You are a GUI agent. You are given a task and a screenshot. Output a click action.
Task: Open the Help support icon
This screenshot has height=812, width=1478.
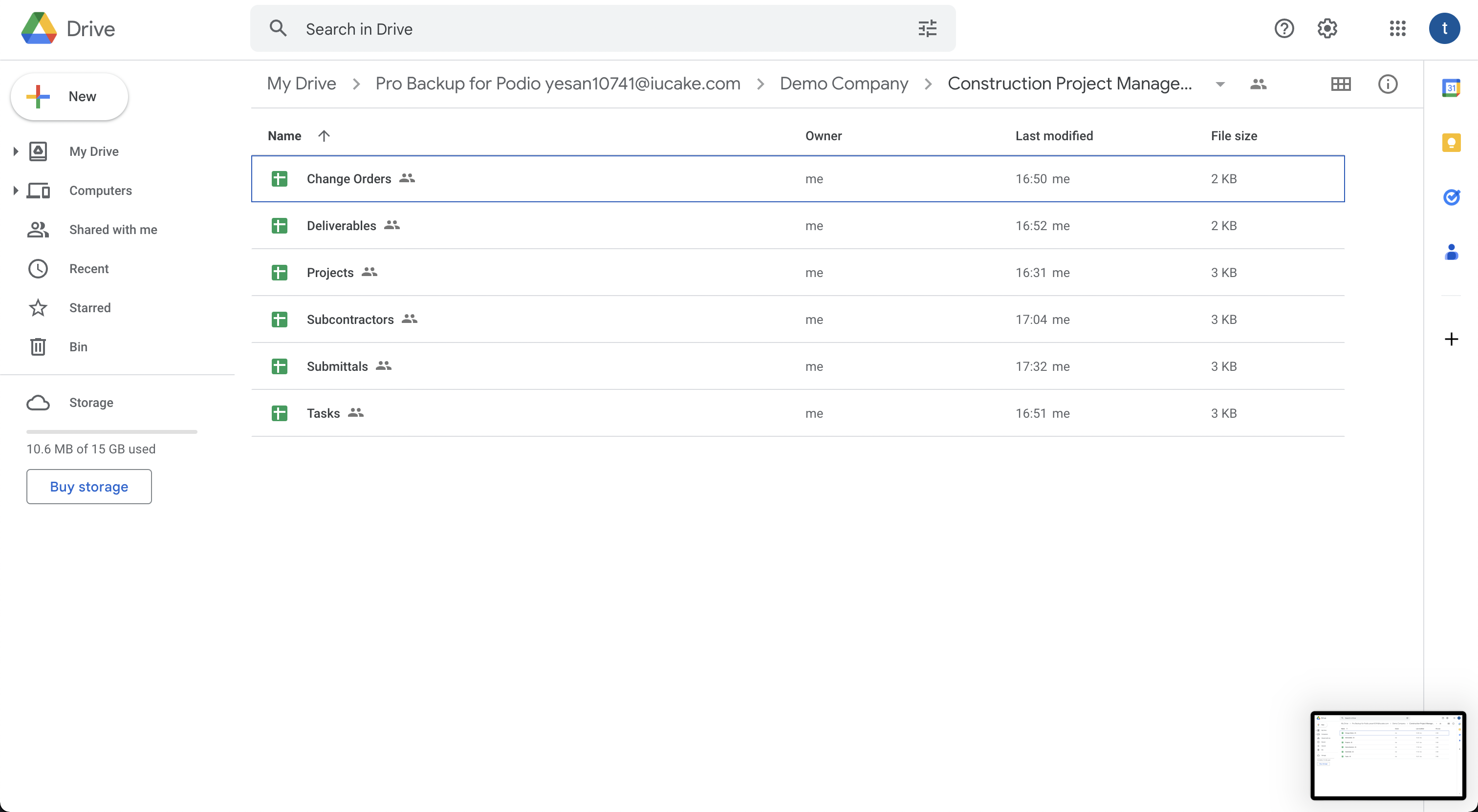1283,29
